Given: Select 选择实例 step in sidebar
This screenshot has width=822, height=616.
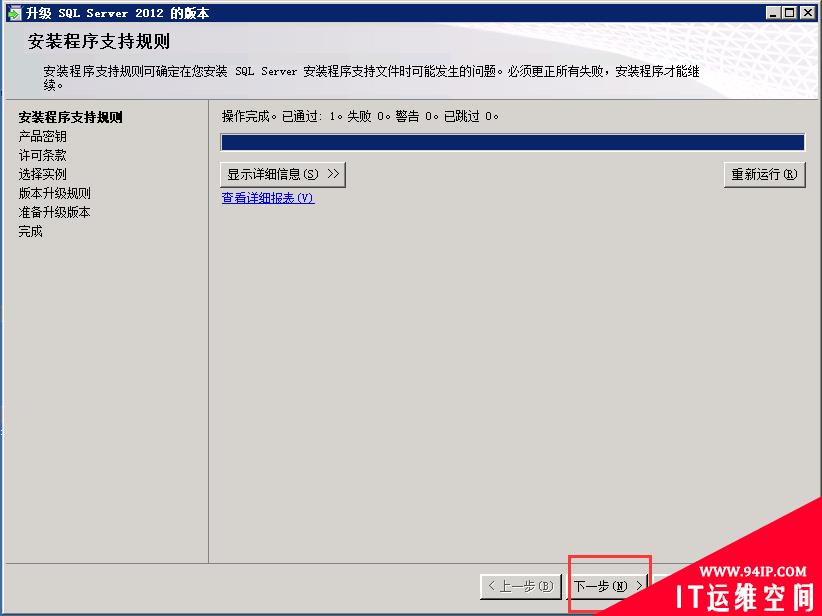Looking at the screenshot, I should [42, 174].
